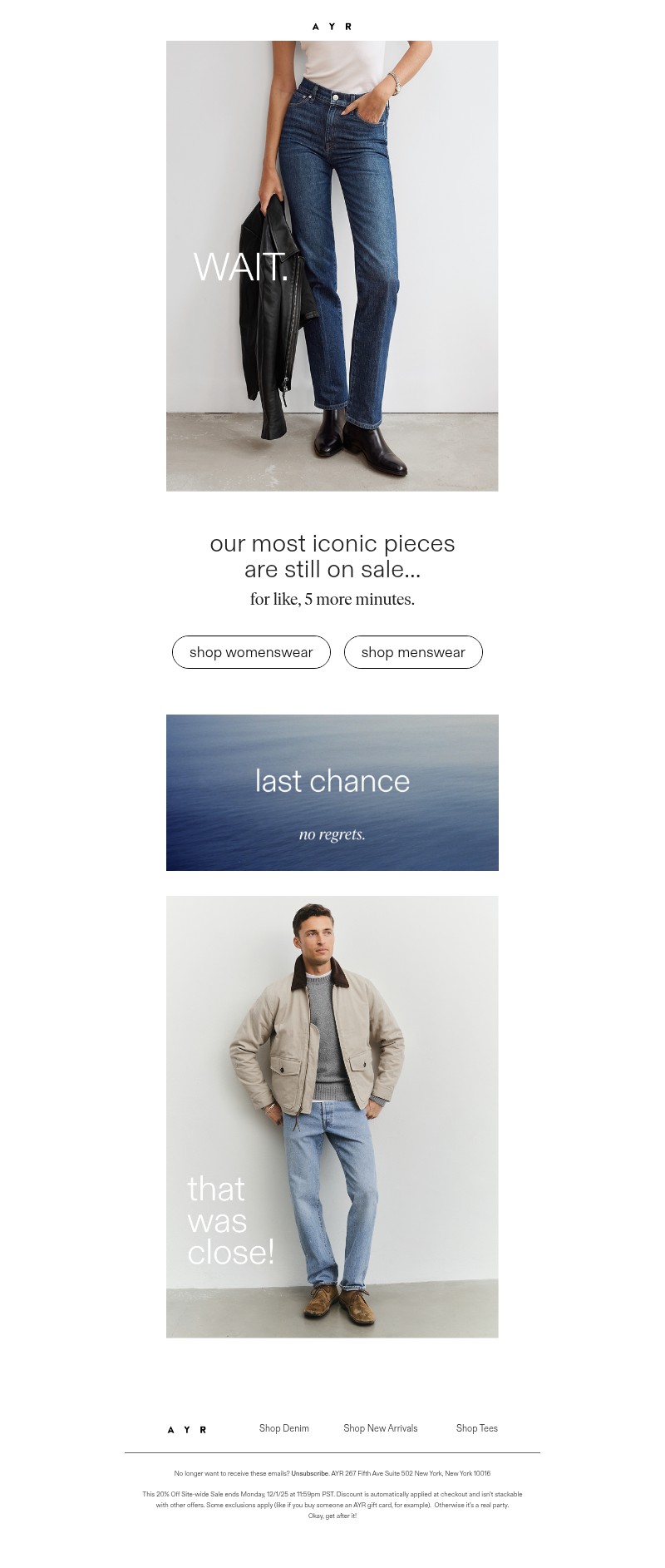Click the Unsubscribe link
This screenshot has height=1568, width=665.
pyautogui.click(x=310, y=1473)
